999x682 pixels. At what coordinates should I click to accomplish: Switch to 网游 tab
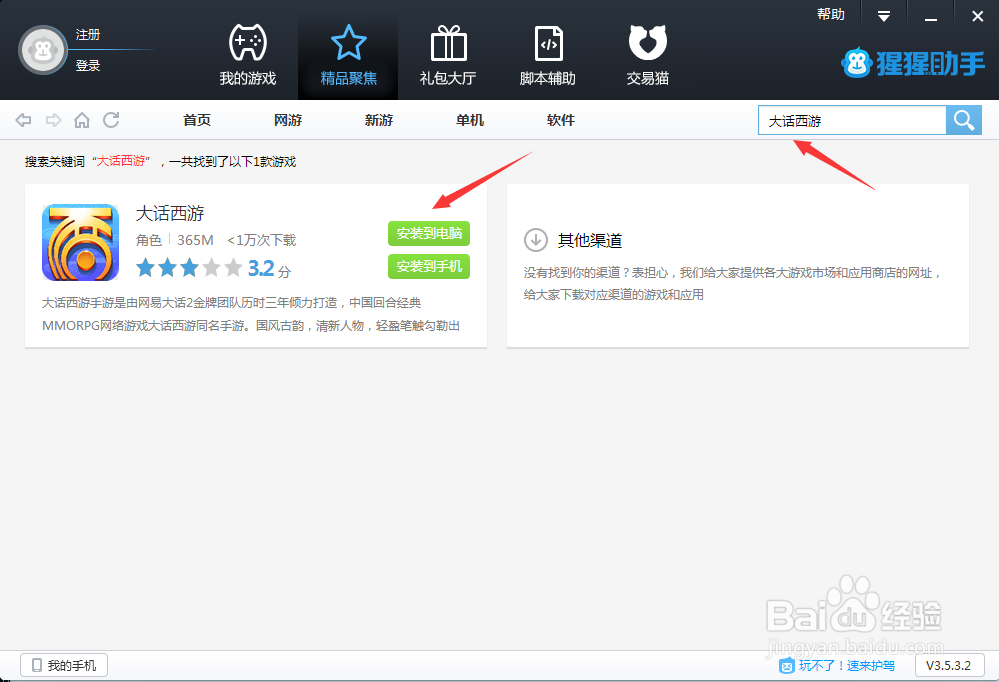288,120
